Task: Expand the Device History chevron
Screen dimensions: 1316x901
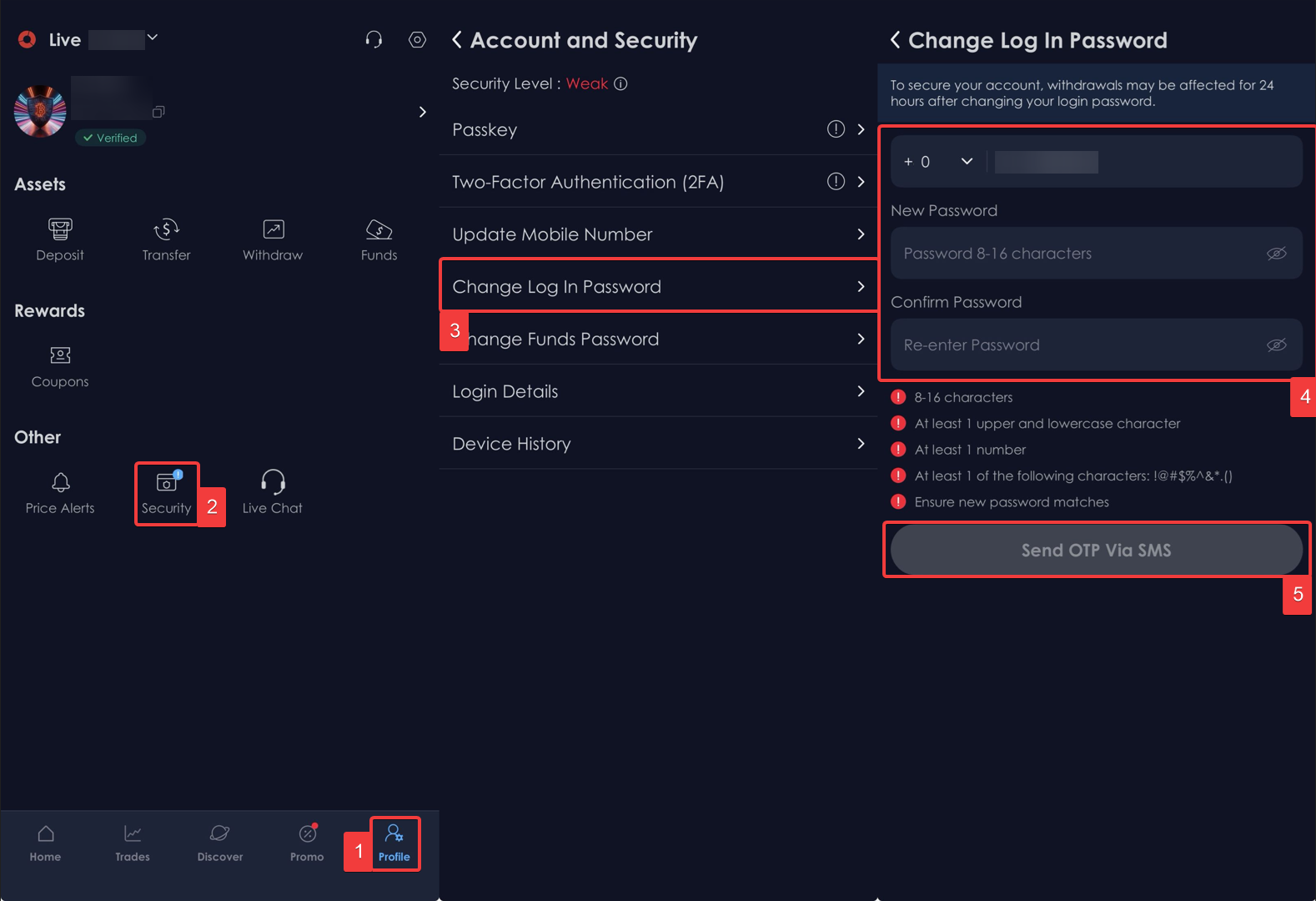Action: pos(861,444)
